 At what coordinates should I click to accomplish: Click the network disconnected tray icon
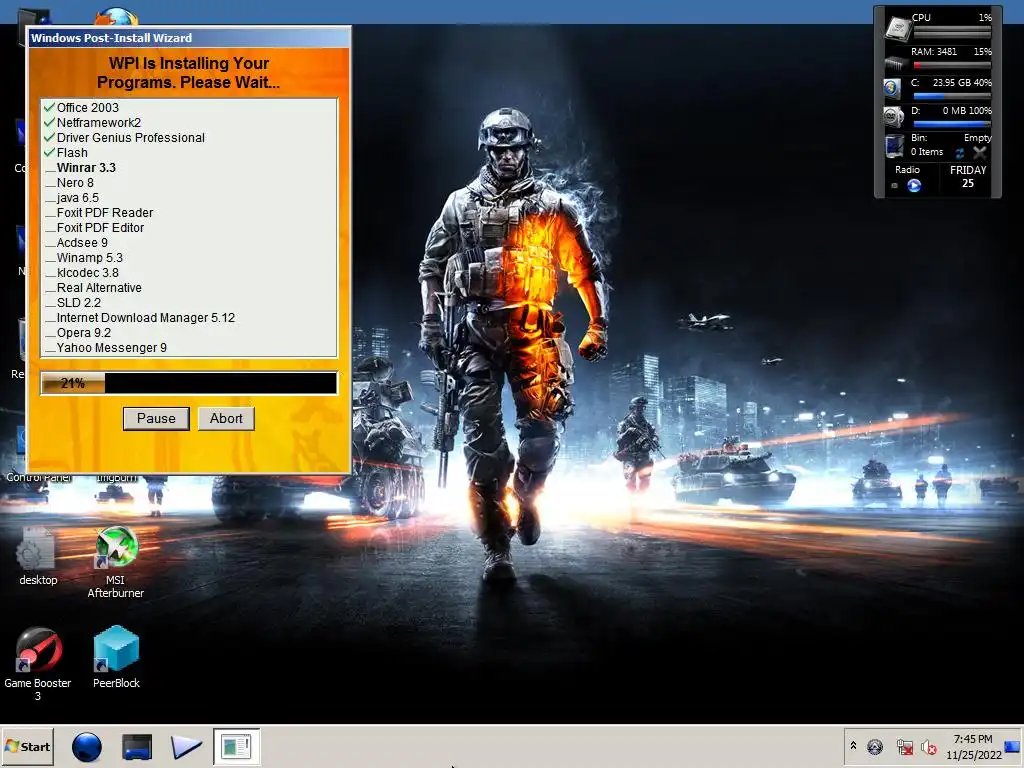904,746
